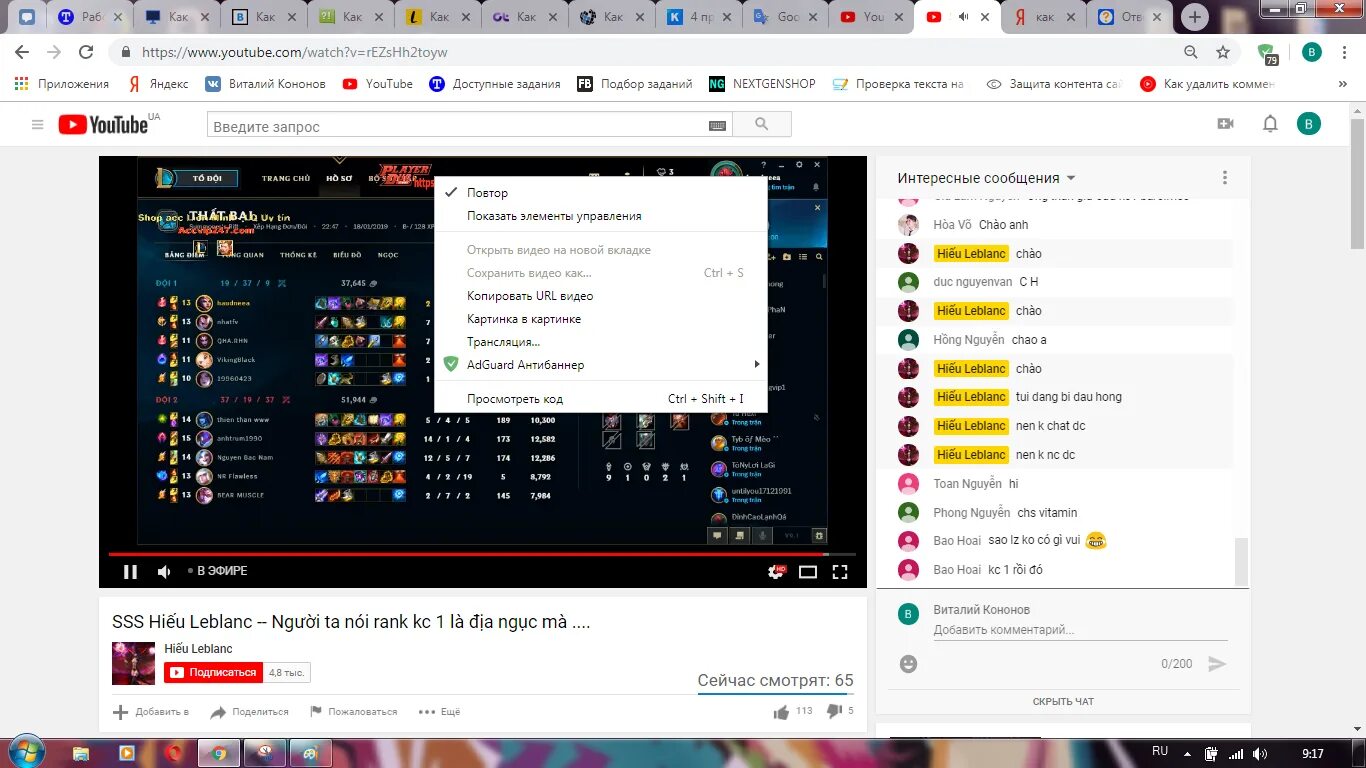Seek on the red video progress bar
Screen dimensions: 1366x768
click(x=482, y=554)
